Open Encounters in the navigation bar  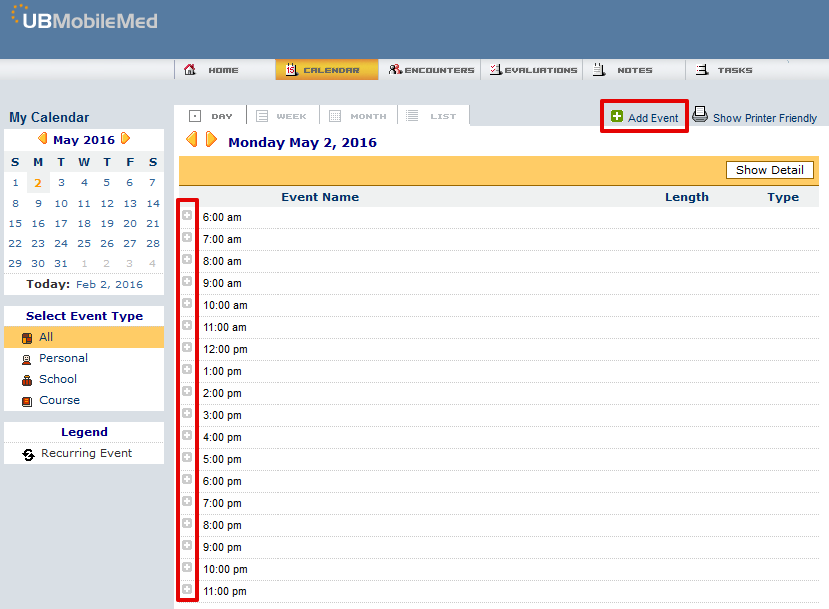tap(431, 70)
